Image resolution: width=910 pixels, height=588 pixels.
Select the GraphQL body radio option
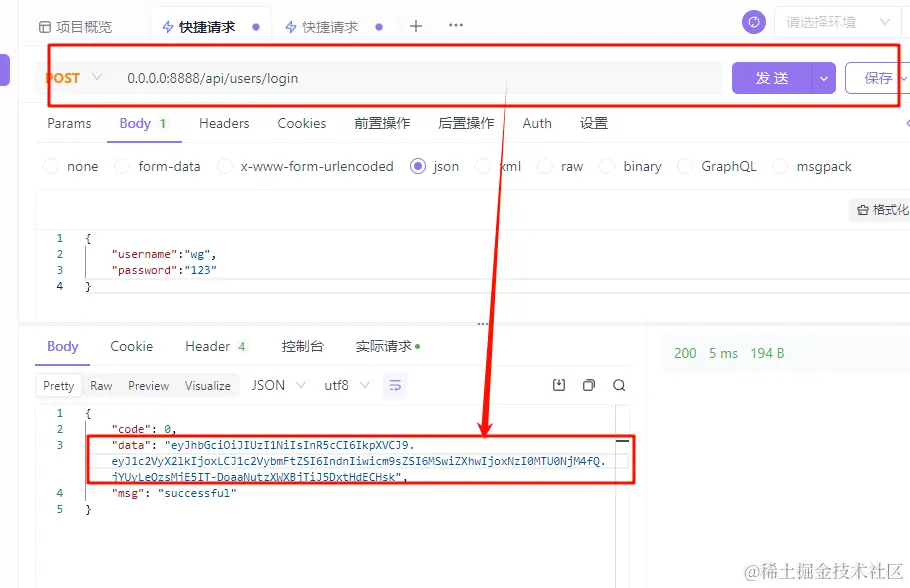(x=685, y=167)
